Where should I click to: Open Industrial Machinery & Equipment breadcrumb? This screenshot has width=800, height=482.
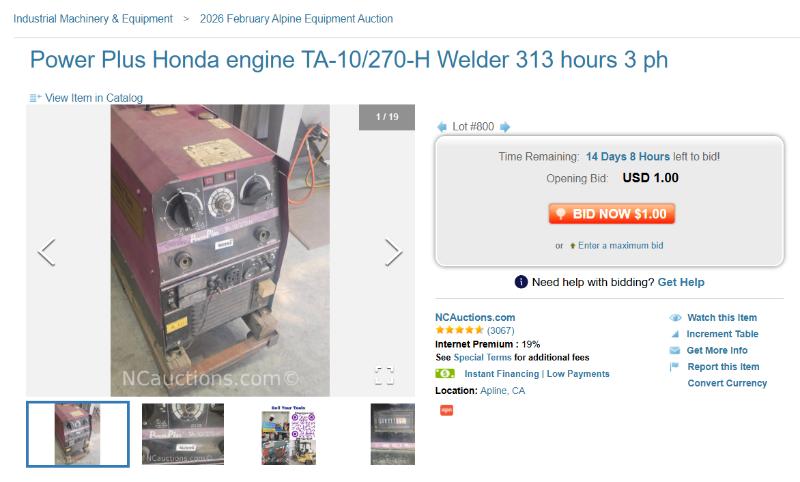click(x=93, y=19)
